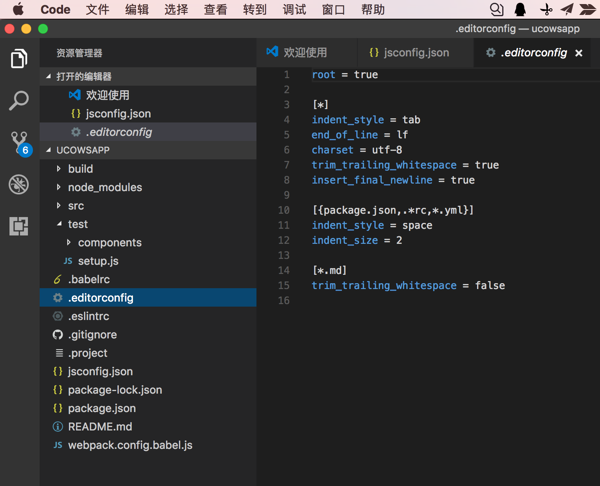Open the Explorer view in activity bar
This screenshot has width=600, height=486.
coord(19,60)
